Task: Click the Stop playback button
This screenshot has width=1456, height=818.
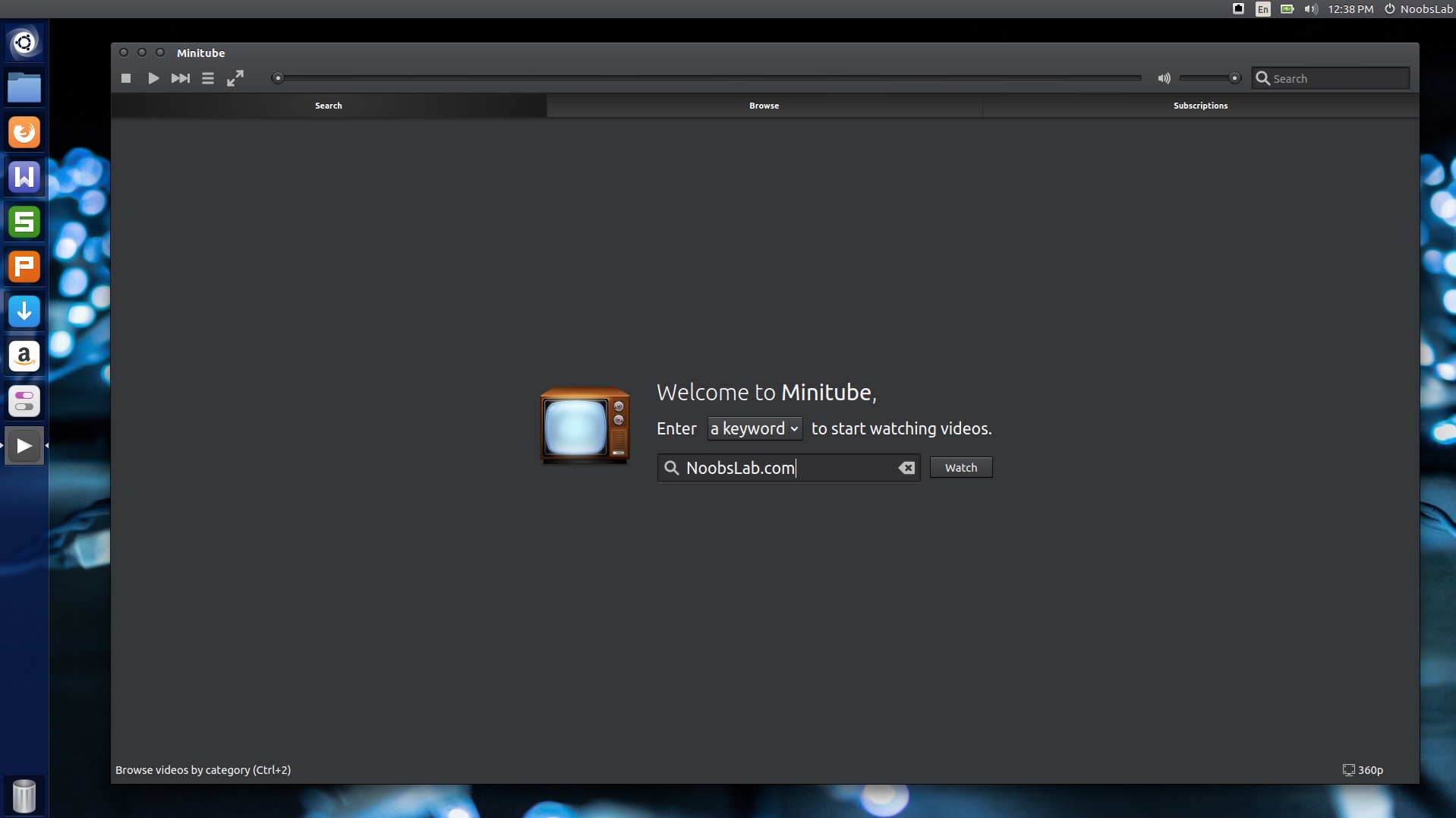Action: 126,78
